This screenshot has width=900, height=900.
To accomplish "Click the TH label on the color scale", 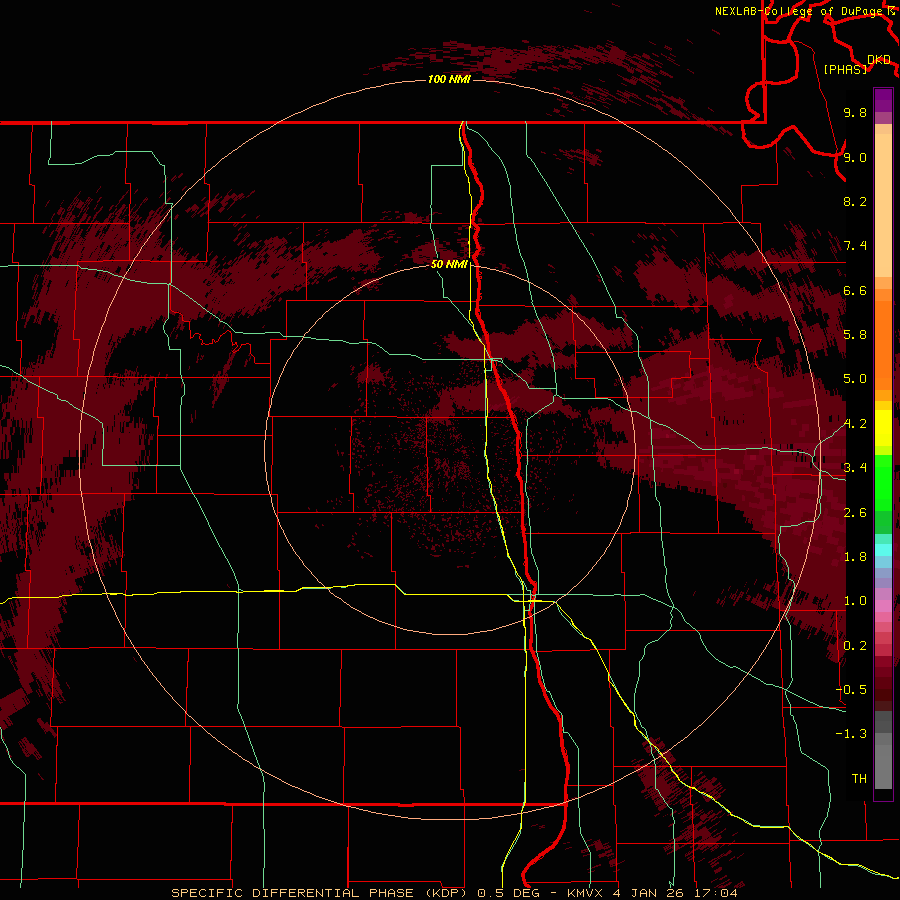I will tap(859, 778).
